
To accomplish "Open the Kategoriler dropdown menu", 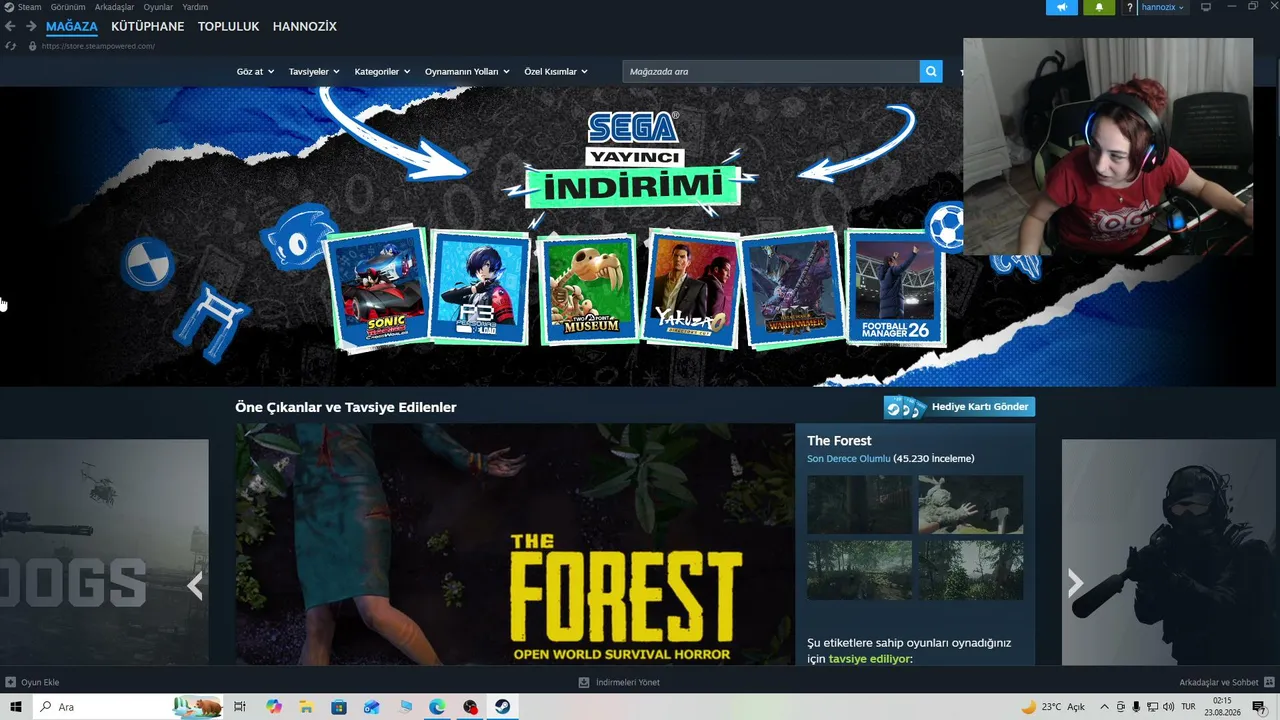I will [382, 72].
